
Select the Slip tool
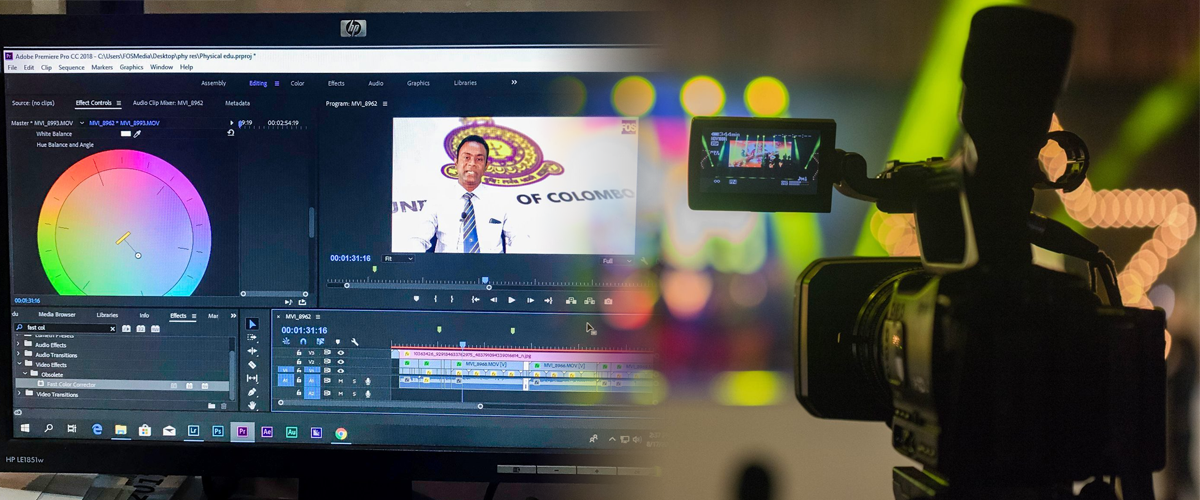252,378
